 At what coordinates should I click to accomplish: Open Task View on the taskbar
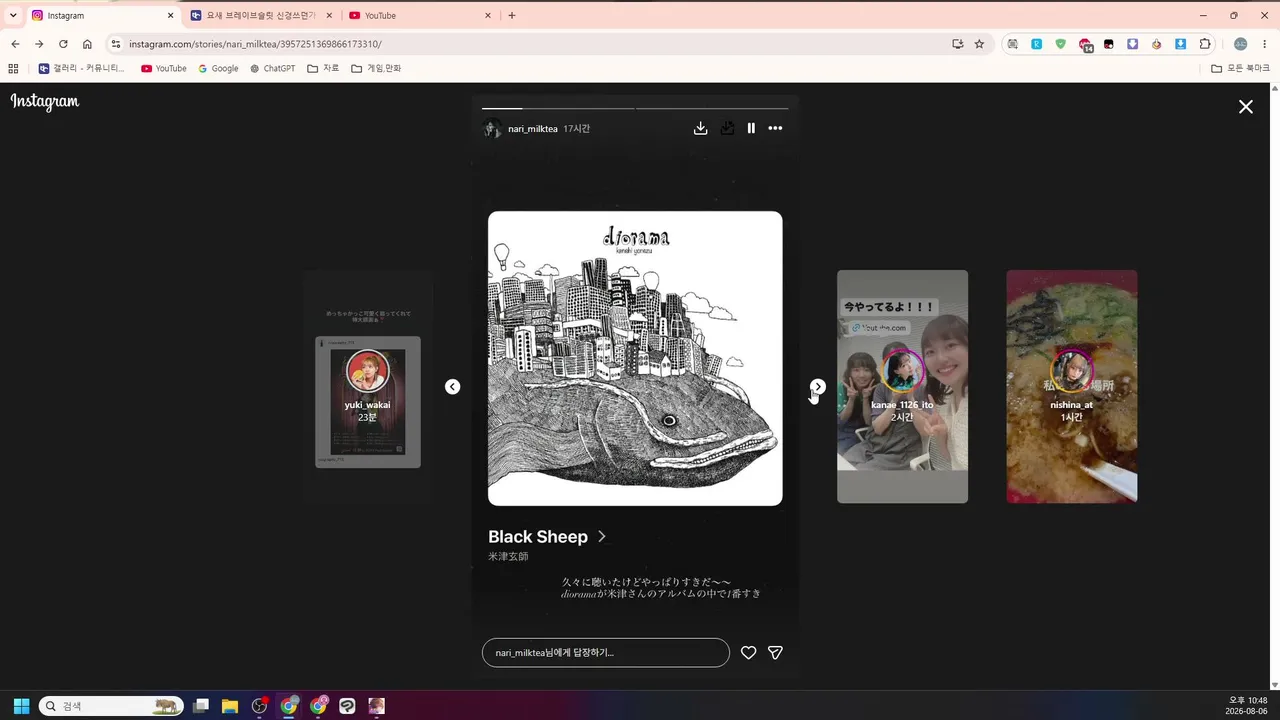(201, 706)
